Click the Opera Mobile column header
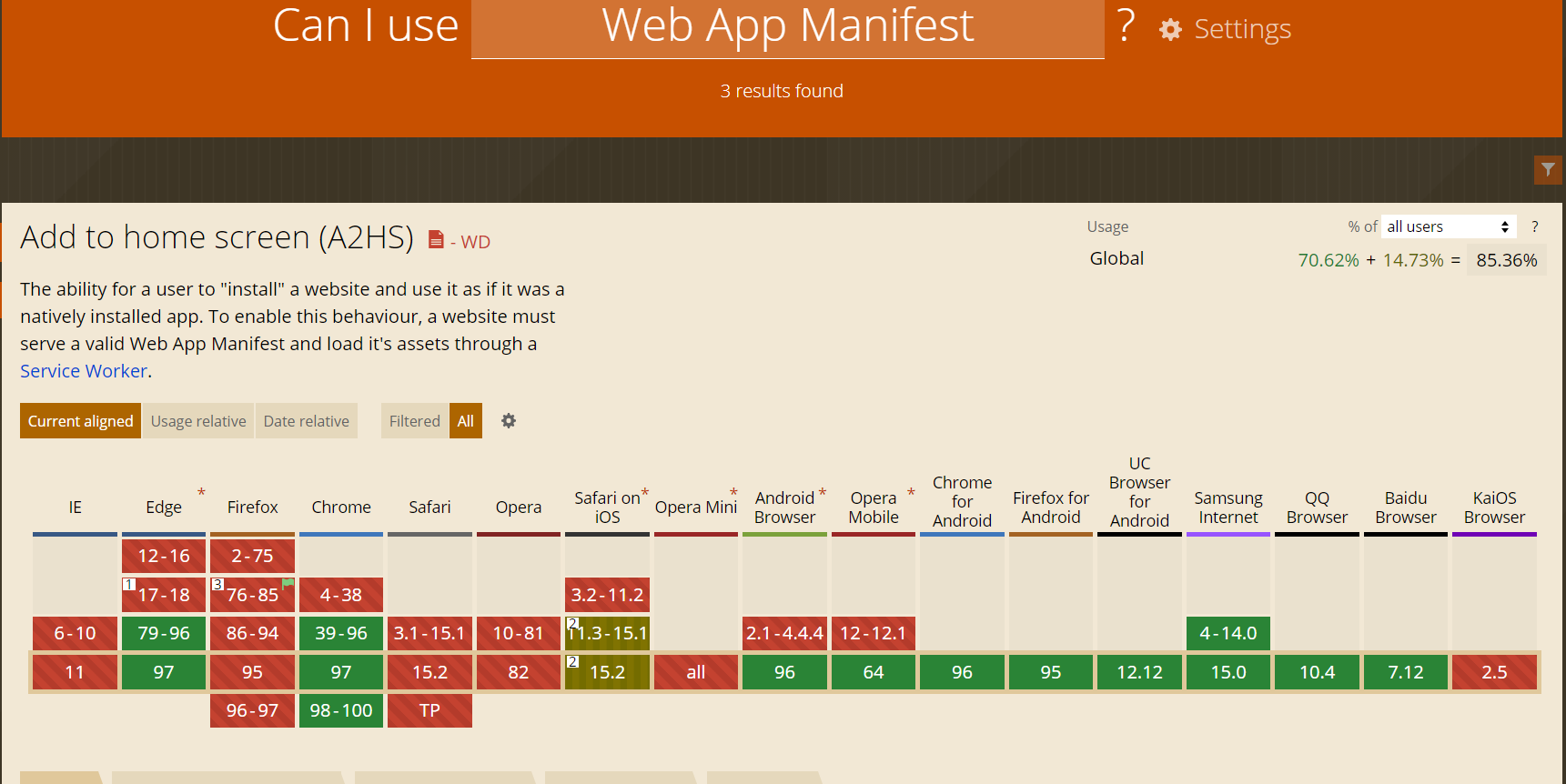Viewport: 1566px width, 784px height. click(x=874, y=508)
